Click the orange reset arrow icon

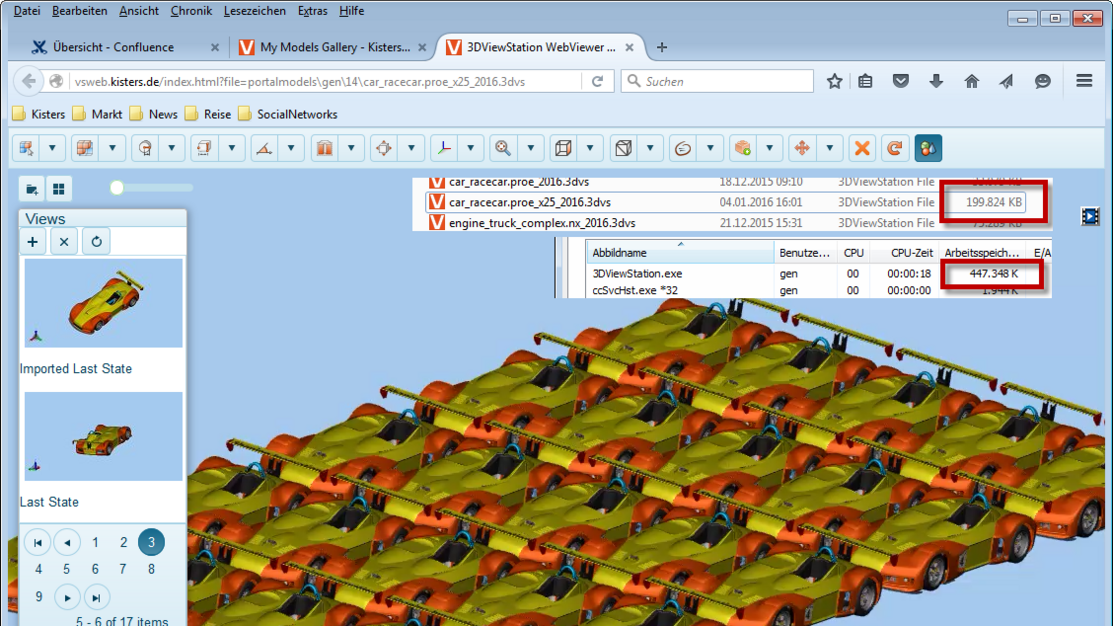point(895,148)
